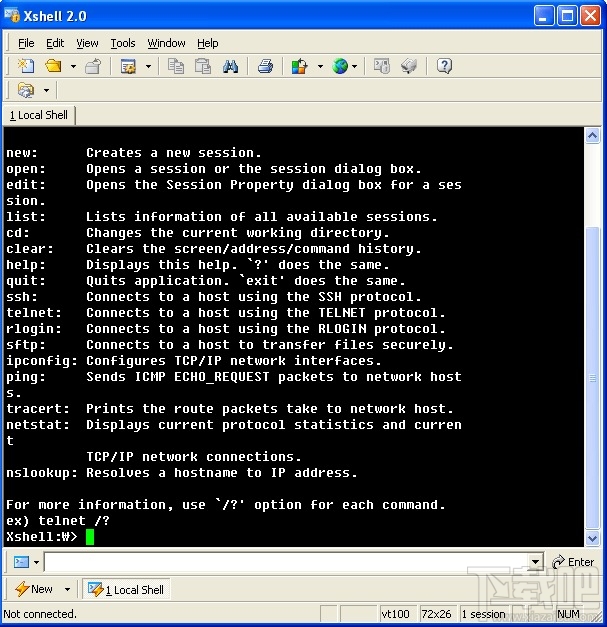This screenshot has width=607, height=627.
Task: Expand the New button dropdown arrow
Action: [67, 589]
